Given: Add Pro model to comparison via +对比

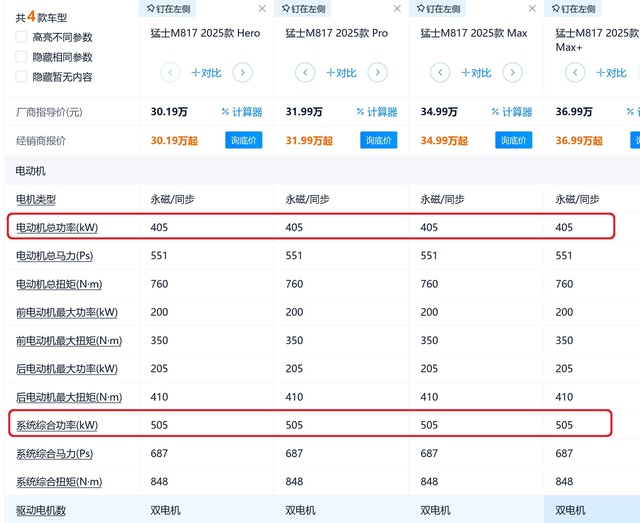Looking at the screenshot, I should 341,73.
